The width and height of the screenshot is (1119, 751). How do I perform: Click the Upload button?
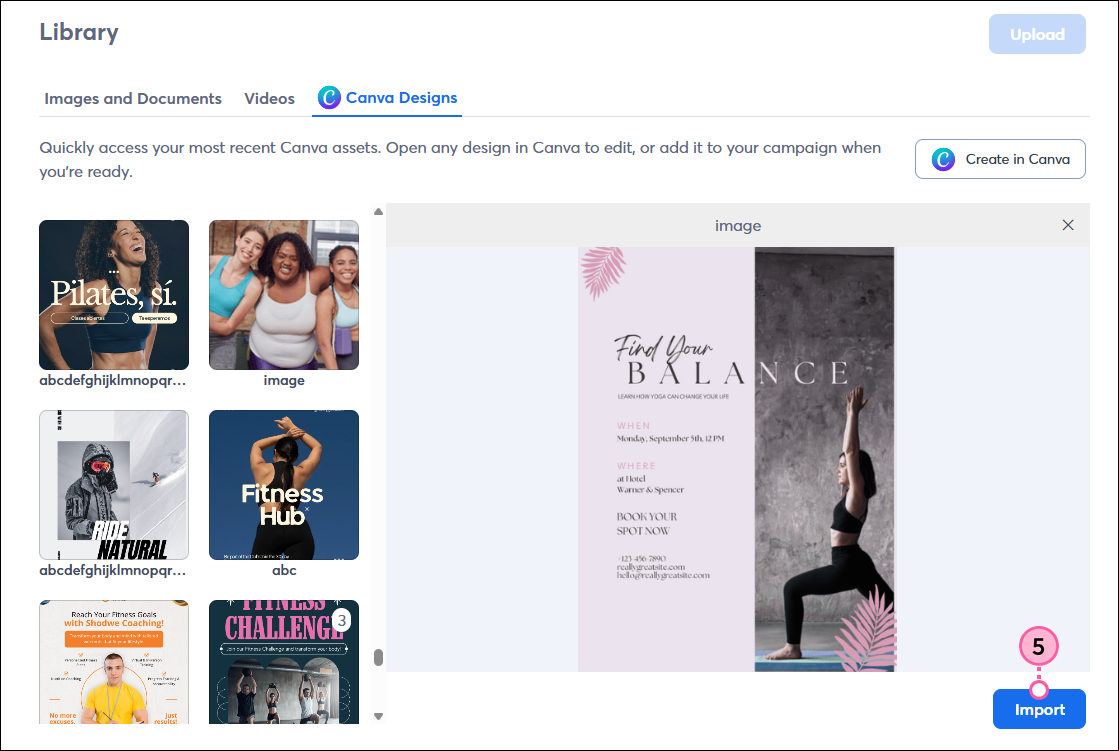(x=1037, y=33)
